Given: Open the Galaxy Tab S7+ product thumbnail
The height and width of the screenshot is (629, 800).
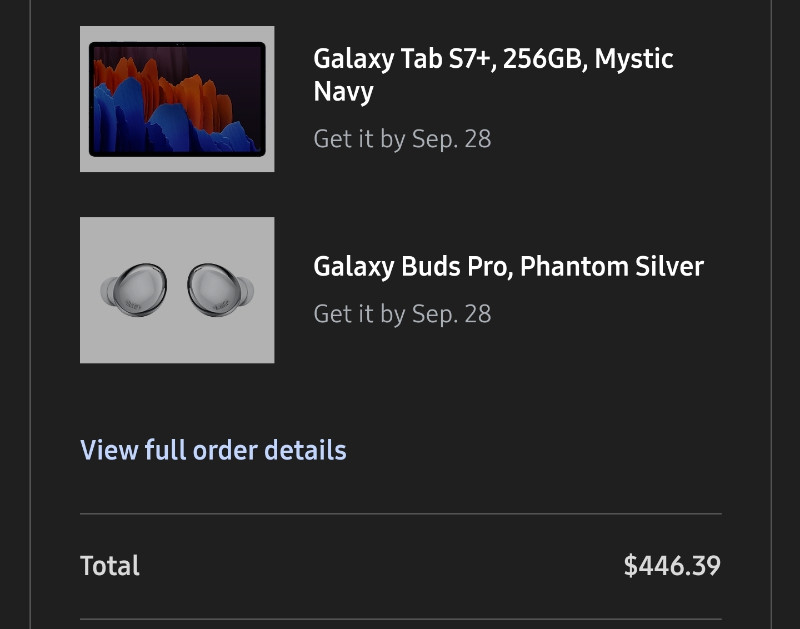Looking at the screenshot, I should click(177, 99).
